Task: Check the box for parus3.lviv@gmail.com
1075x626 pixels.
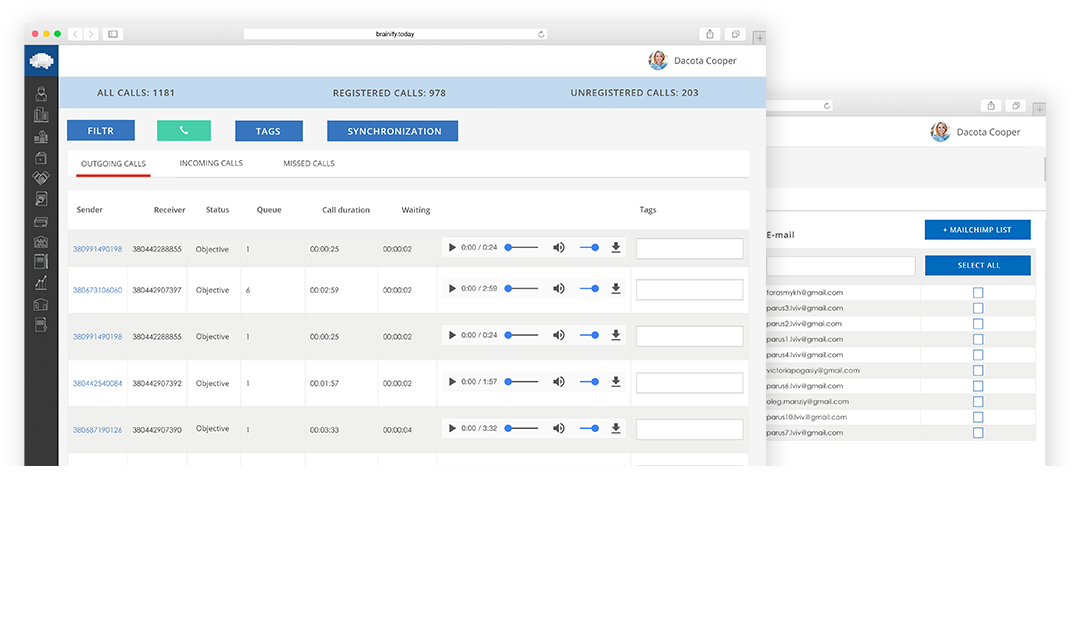Action: point(978,309)
